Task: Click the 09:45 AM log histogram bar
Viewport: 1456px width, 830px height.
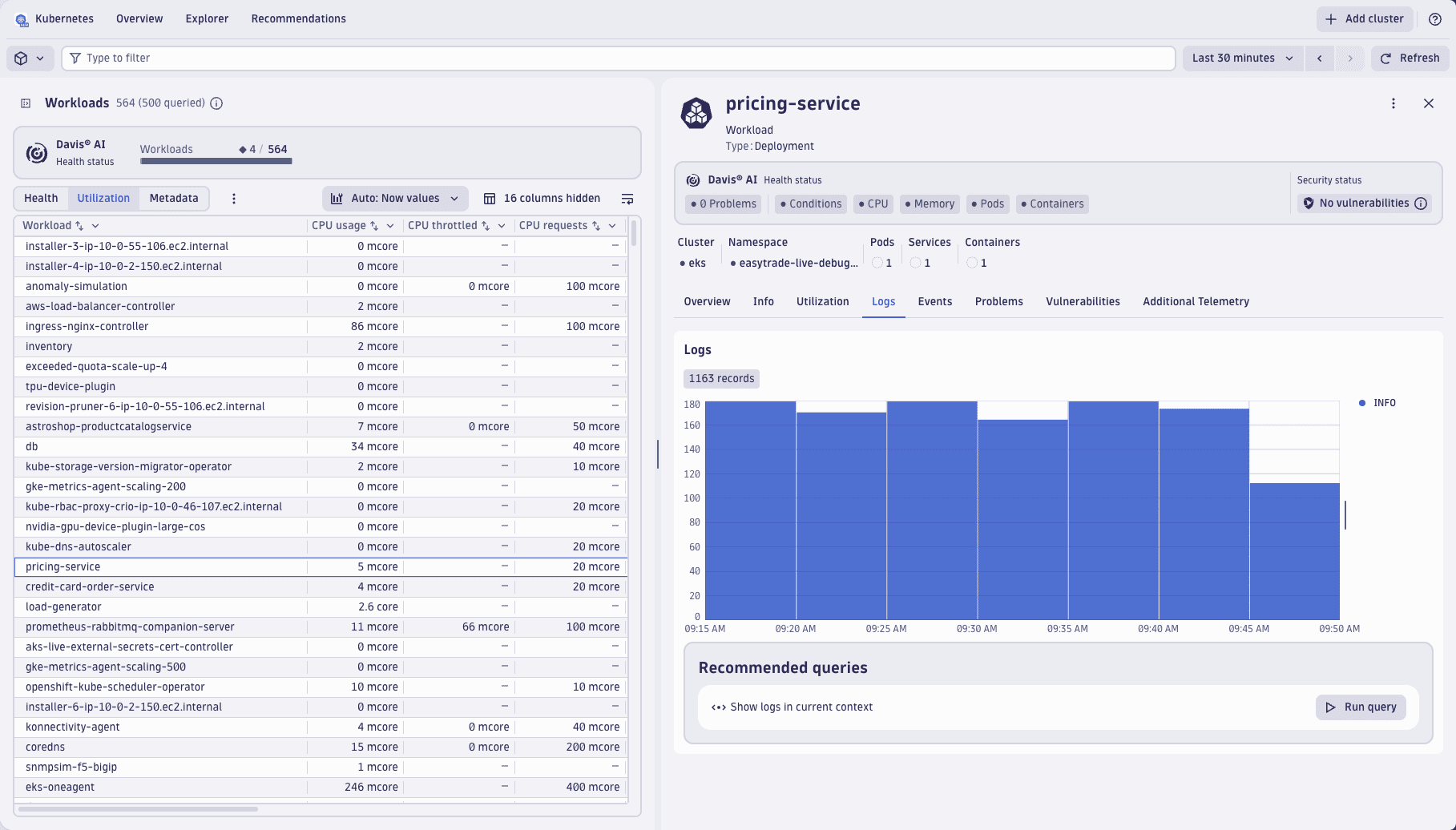Action: pyautogui.click(x=1295, y=551)
